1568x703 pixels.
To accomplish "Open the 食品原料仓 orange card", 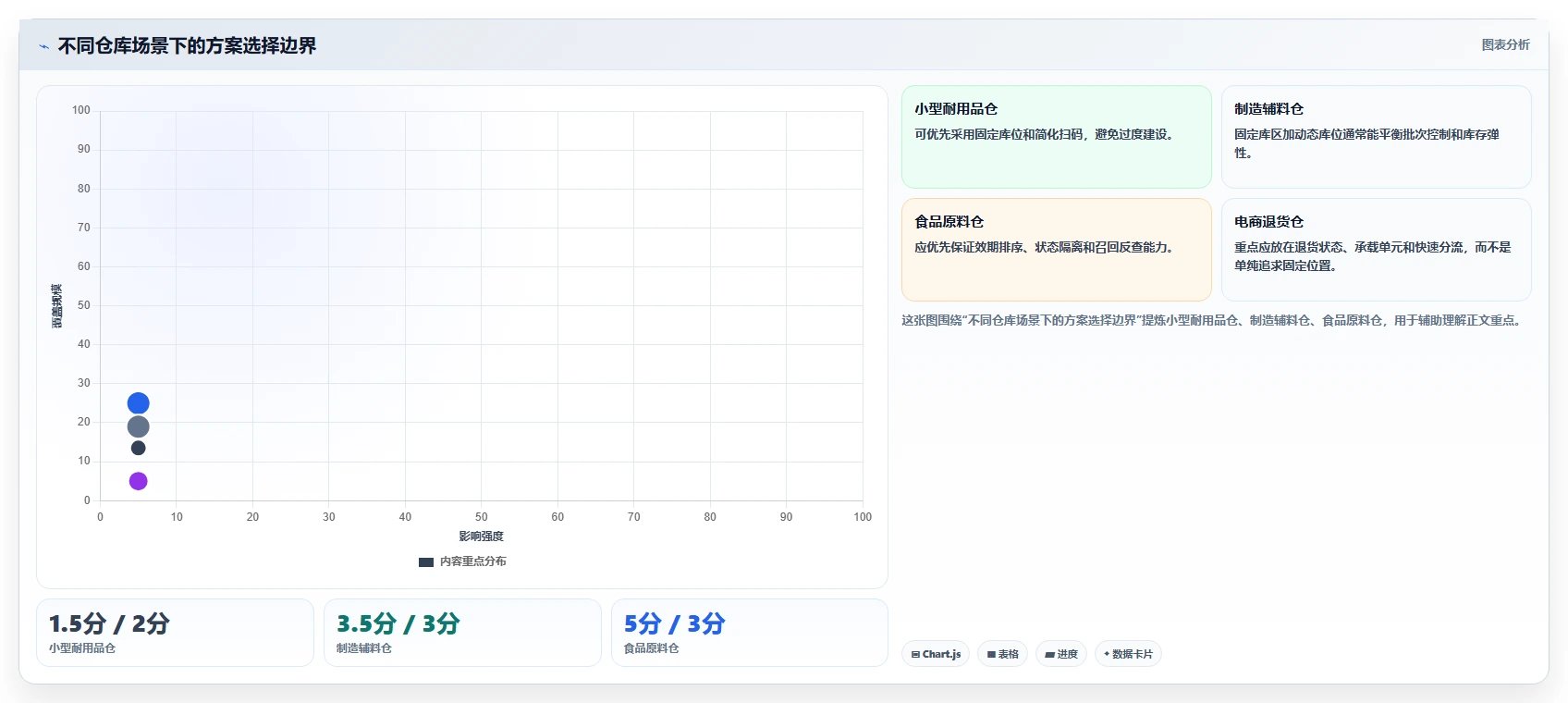I will 1056,250.
